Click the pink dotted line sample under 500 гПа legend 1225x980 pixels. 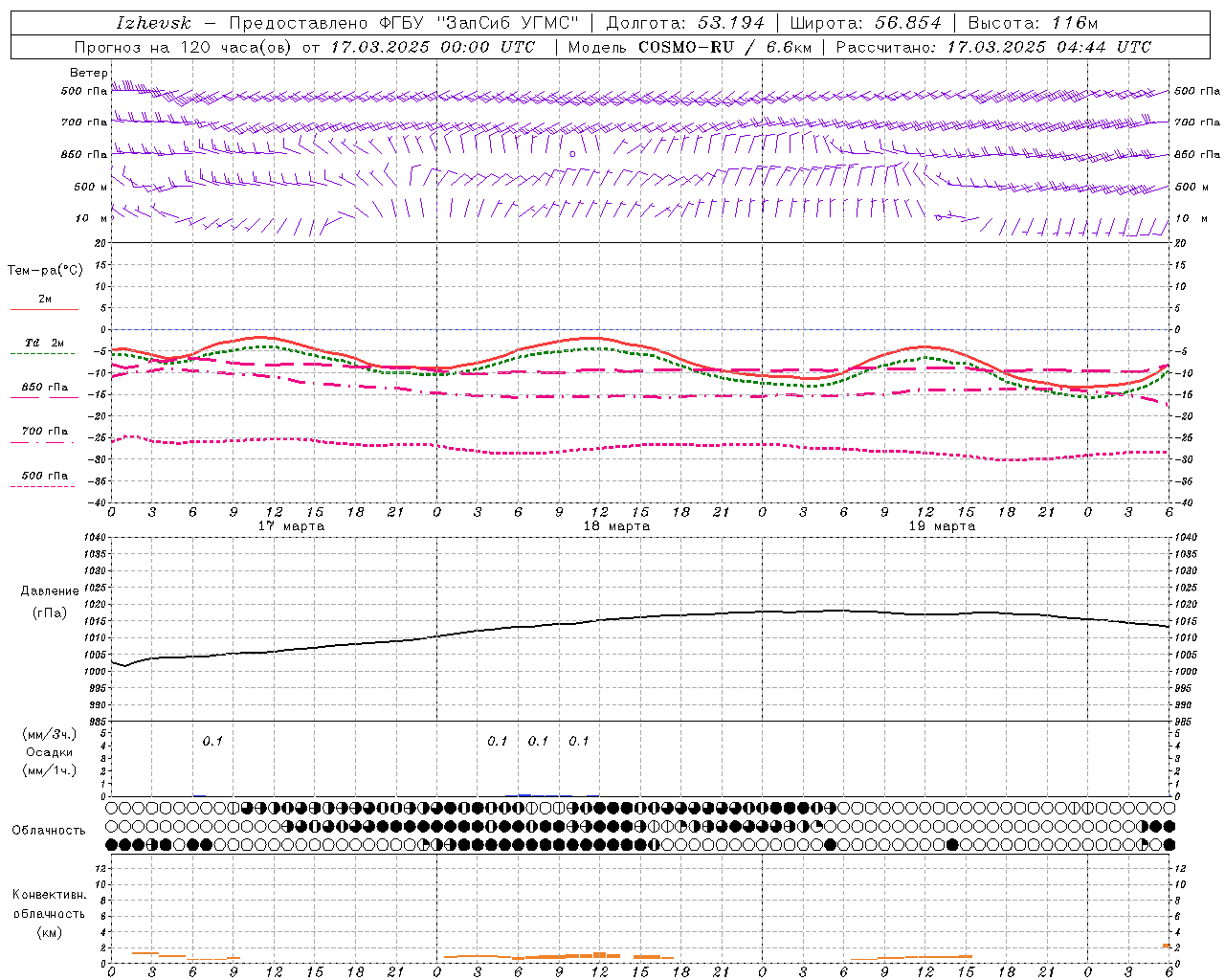pos(43,487)
